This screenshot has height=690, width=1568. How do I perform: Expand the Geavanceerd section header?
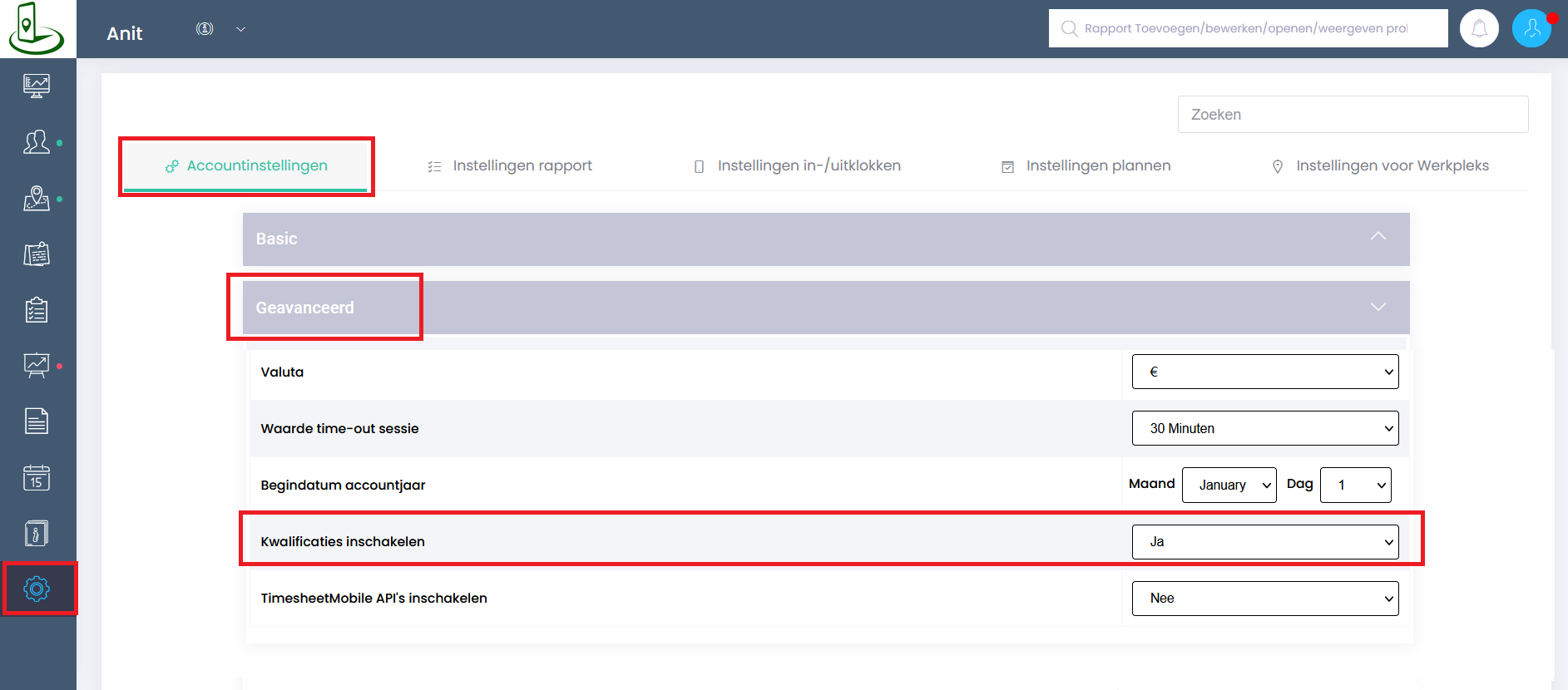click(x=826, y=308)
